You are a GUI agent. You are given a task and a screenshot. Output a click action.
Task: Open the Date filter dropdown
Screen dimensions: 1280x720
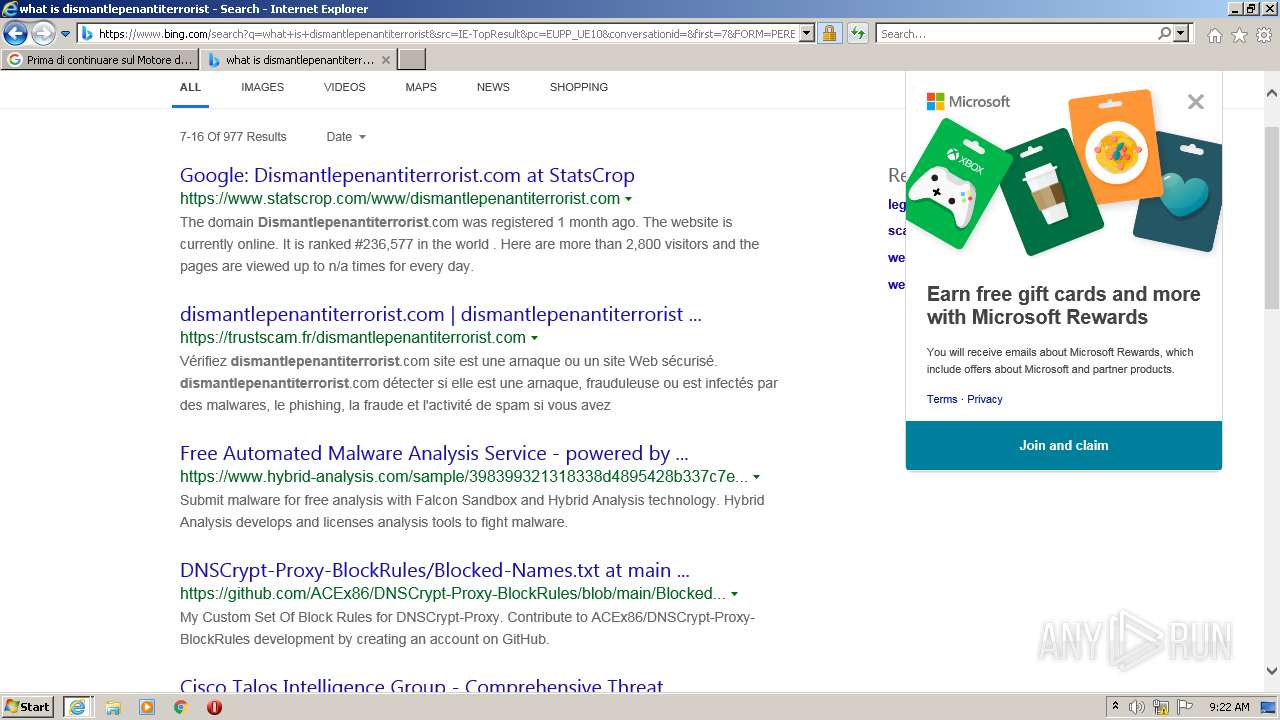346,137
